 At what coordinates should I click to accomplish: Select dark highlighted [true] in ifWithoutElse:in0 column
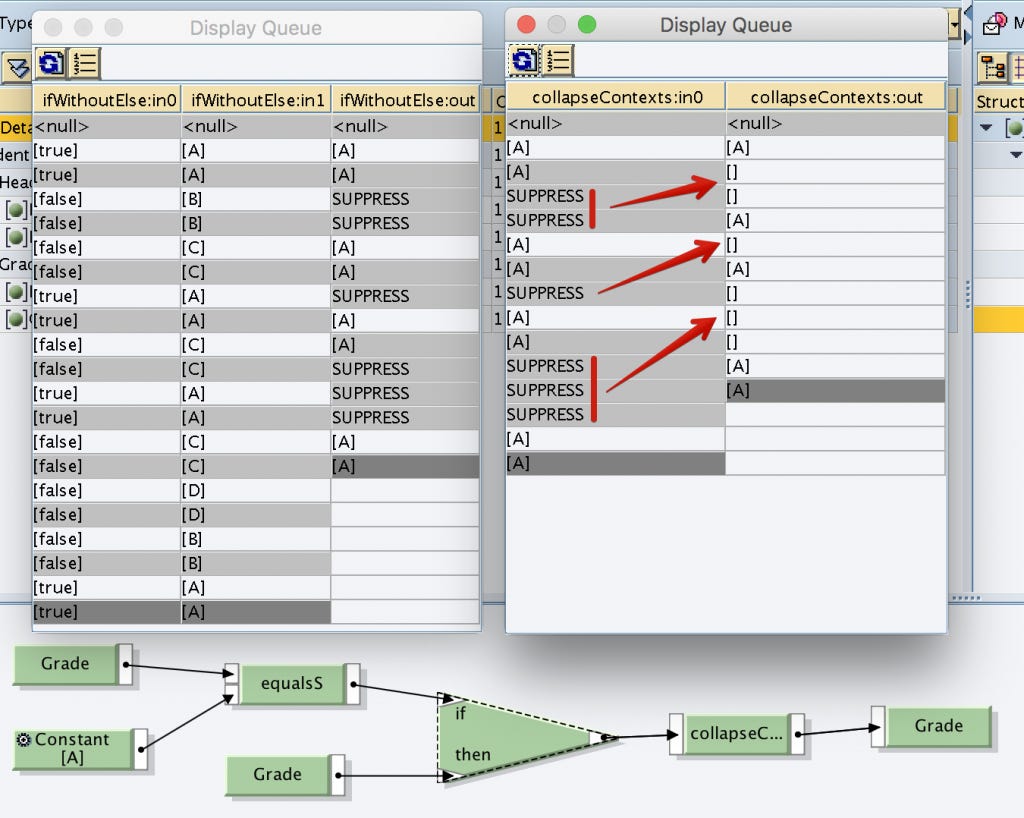(x=107, y=612)
